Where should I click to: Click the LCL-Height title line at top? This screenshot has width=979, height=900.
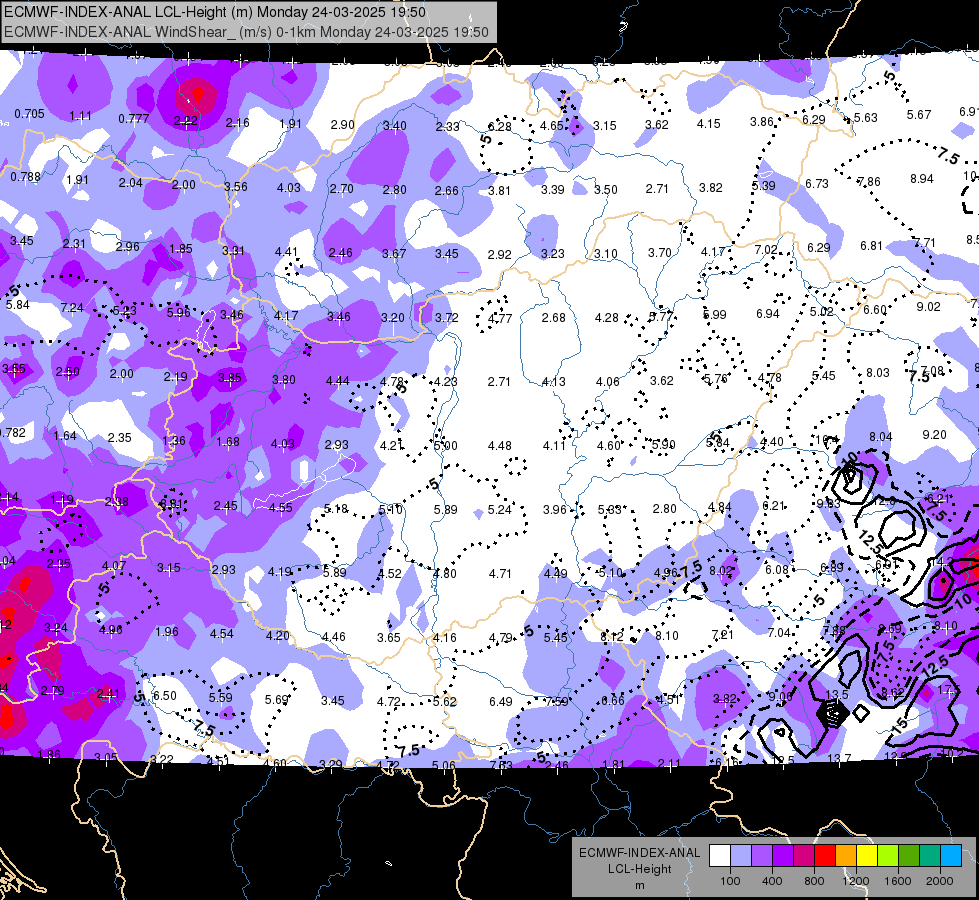[215, 12]
